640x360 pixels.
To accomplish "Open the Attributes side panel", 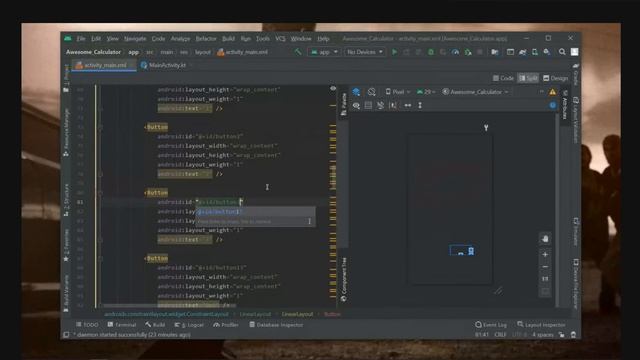I will (565, 105).
